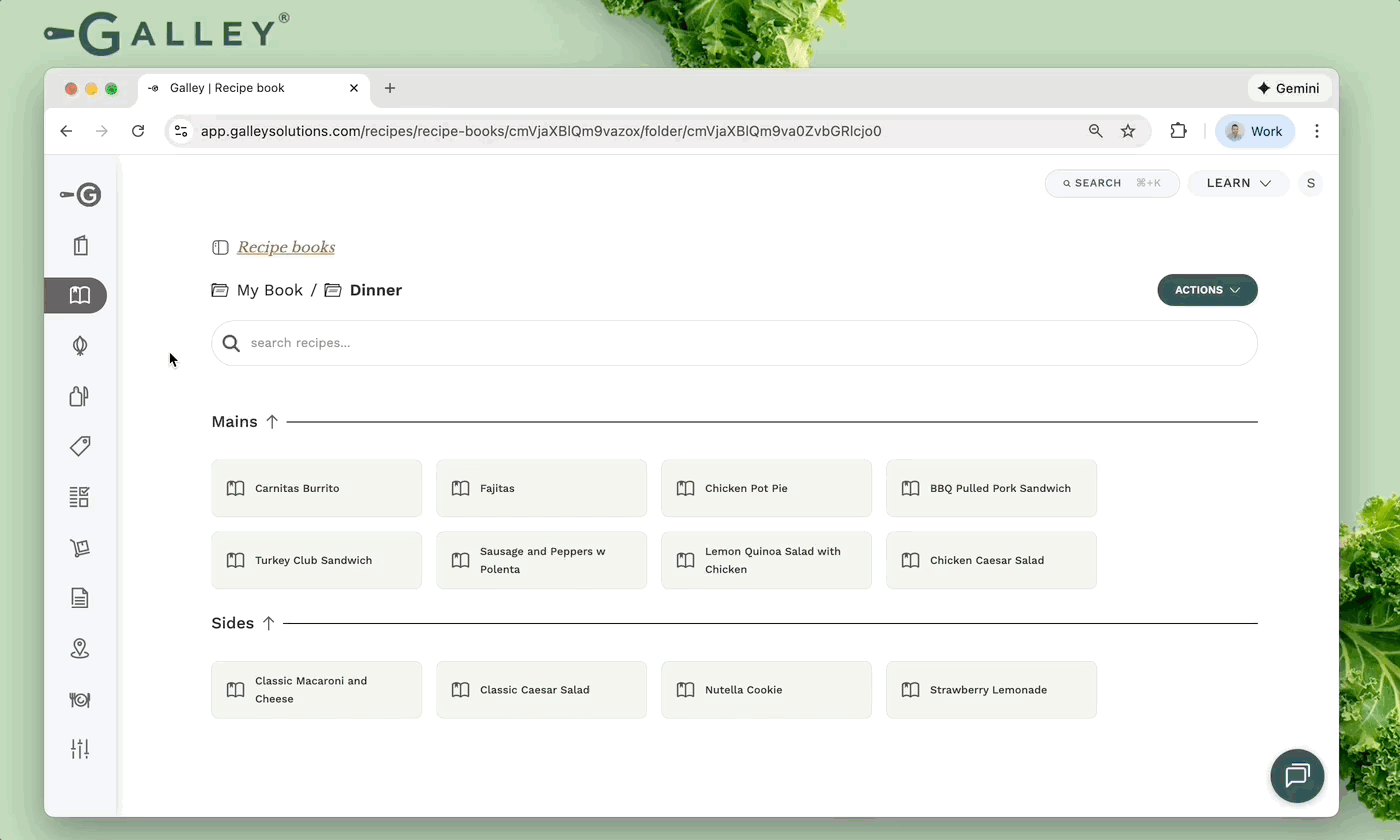The width and height of the screenshot is (1400, 840).
Task: Open the settings sliders sidebar icon
Action: [80, 749]
